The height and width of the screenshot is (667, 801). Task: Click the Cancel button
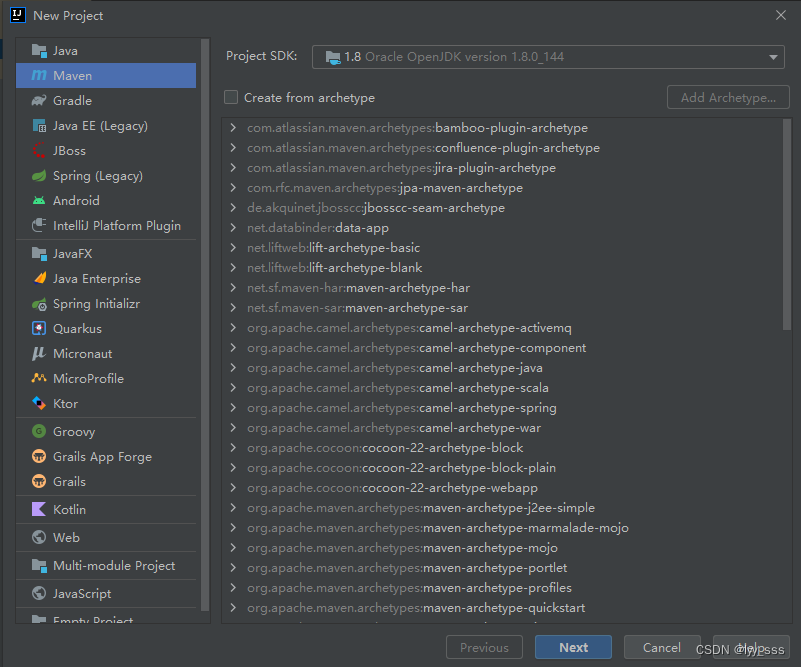(662, 647)
